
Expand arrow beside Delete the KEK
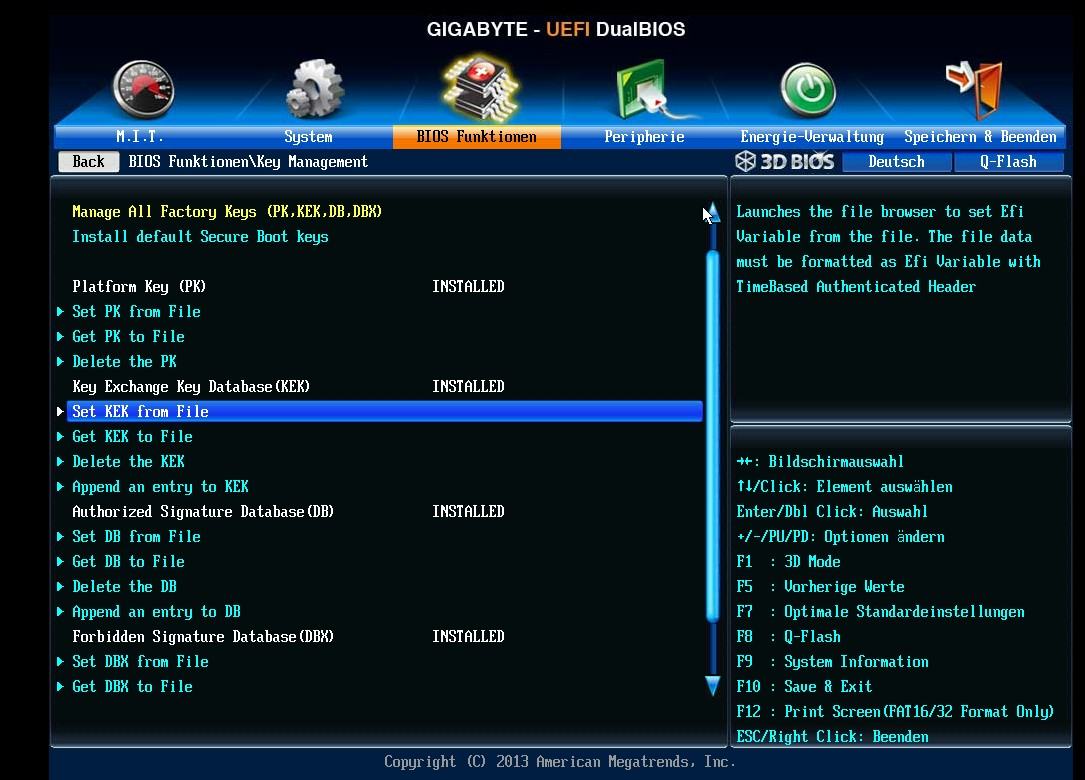60,462
